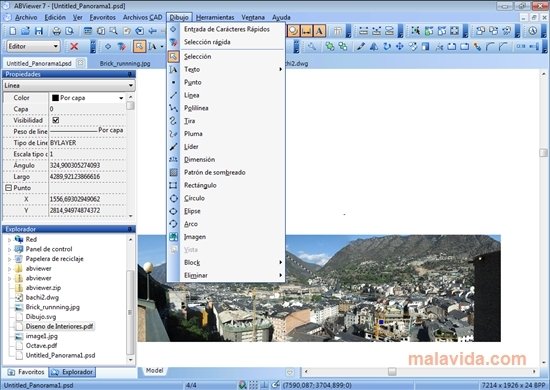
Task: Click the horizontal scrollbar thumb below canvas
Action: click(392, 371)
